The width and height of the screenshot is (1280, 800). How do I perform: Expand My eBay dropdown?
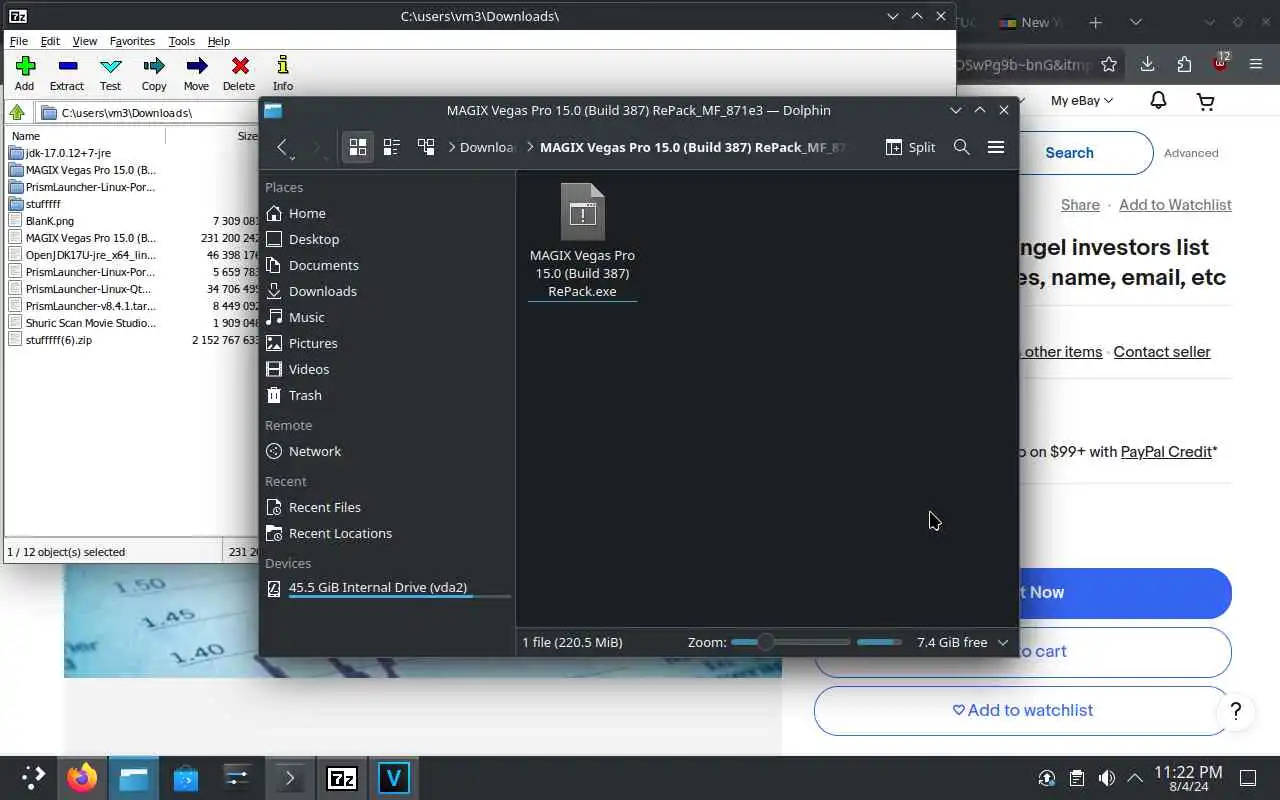1081,100
